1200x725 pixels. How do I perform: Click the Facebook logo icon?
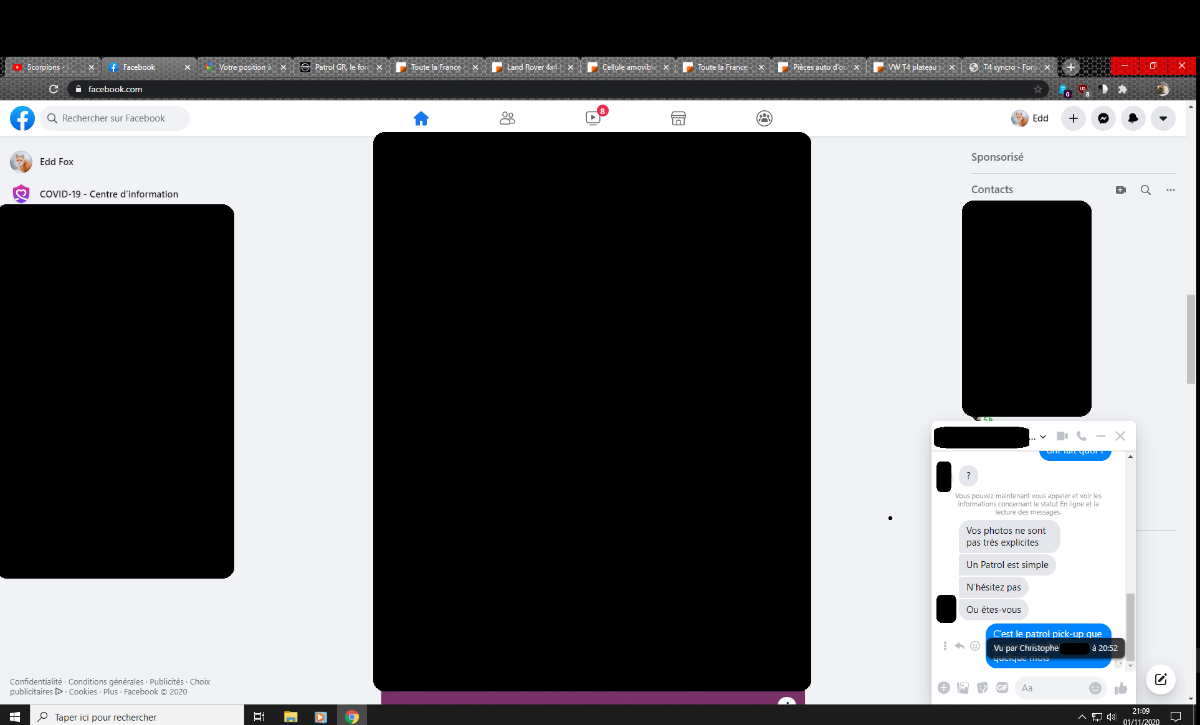[x=22, y=118]
